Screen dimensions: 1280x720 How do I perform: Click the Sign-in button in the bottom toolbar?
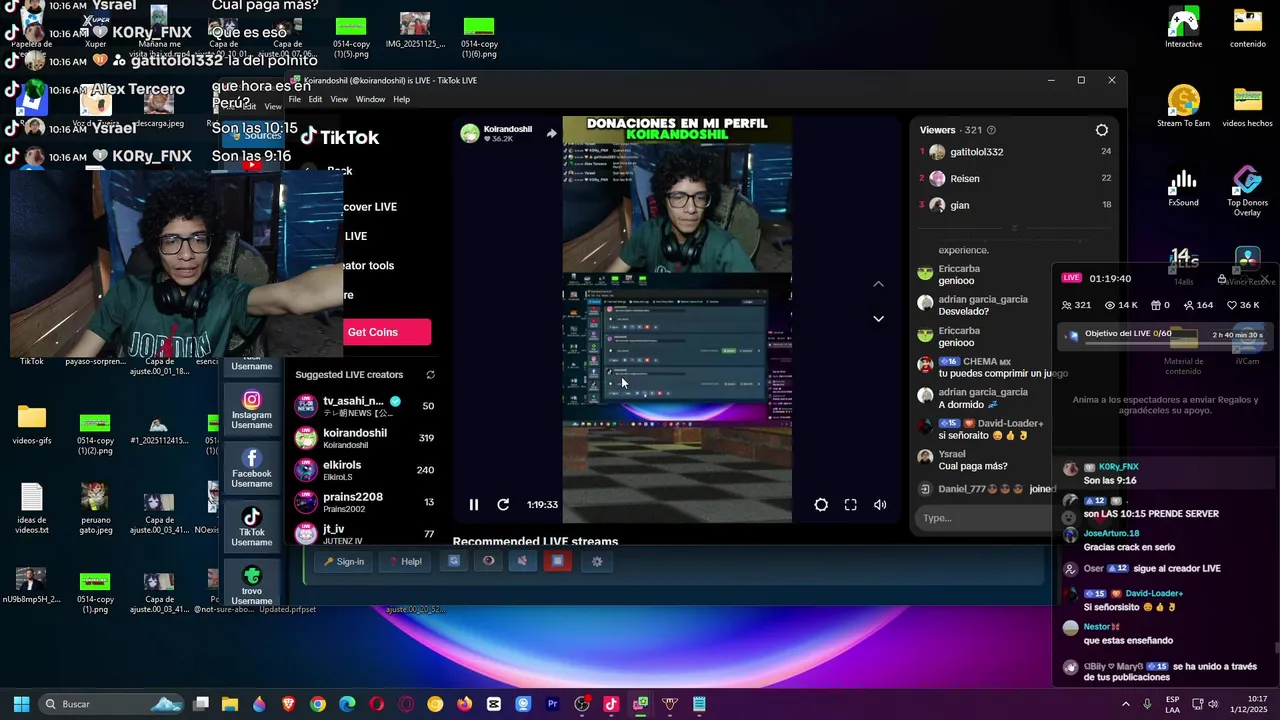344,562
